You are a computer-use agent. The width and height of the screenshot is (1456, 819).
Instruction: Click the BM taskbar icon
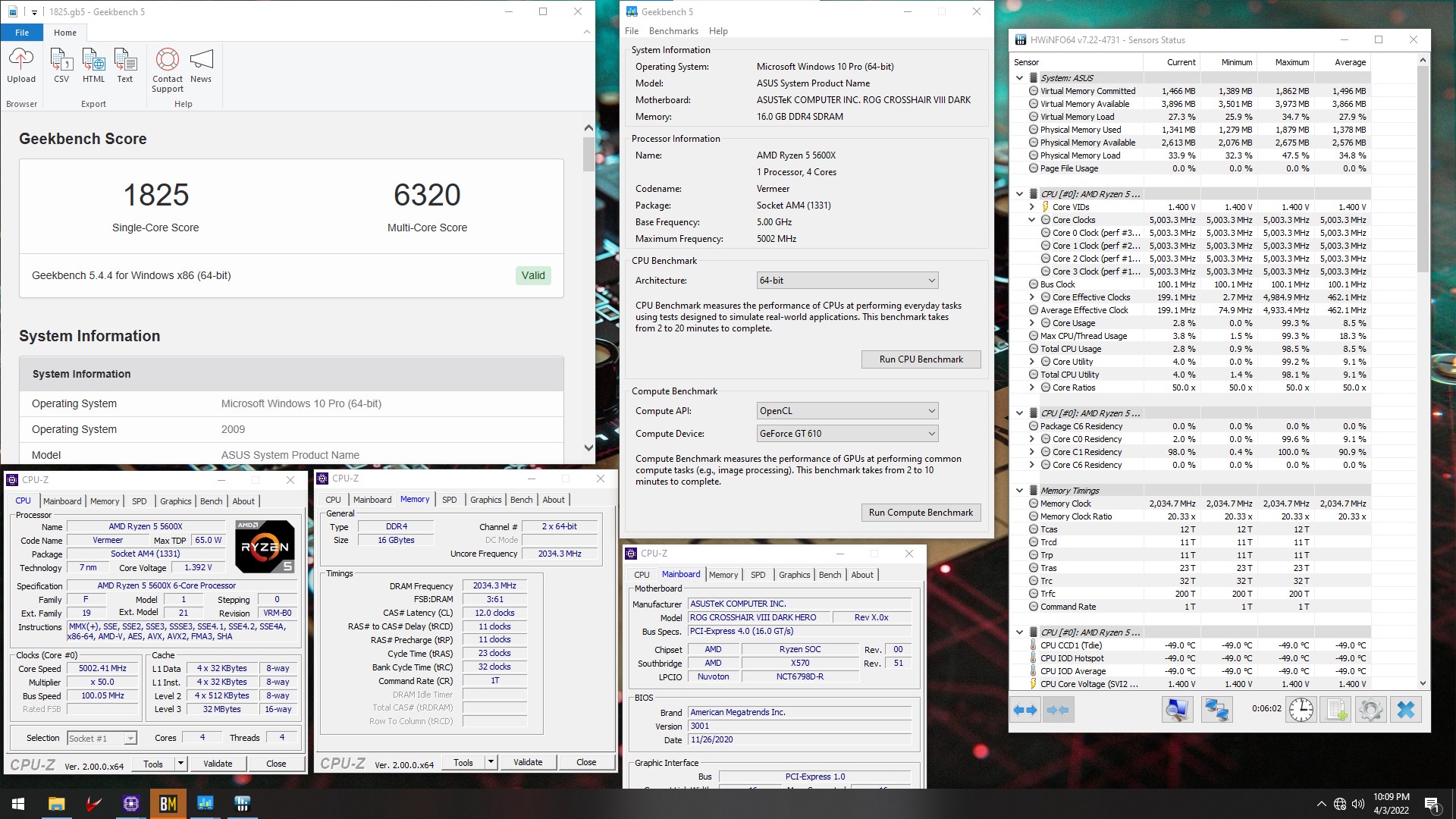pos(168,804)
